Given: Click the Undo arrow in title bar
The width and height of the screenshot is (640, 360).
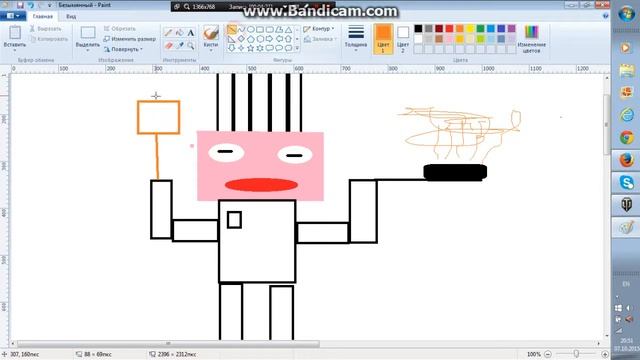Looking at the screenshot, I should (x=31, y=5).
